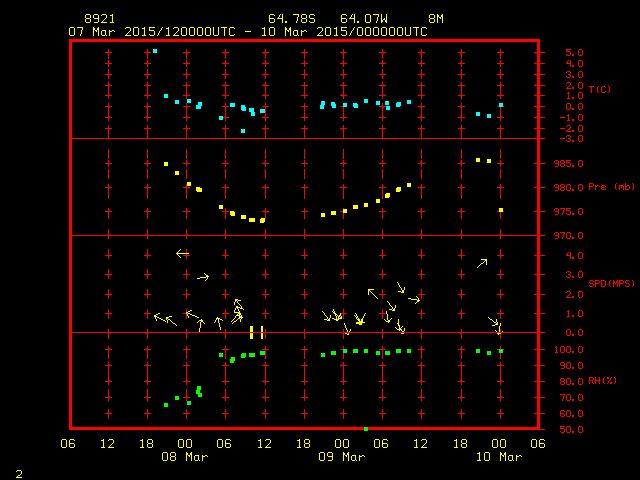The width and height of the screenshot is (640, 480).
Task: Click the highest cyan temperature point near 5.0
Action: pyautogui.click(x=154, y=51)
